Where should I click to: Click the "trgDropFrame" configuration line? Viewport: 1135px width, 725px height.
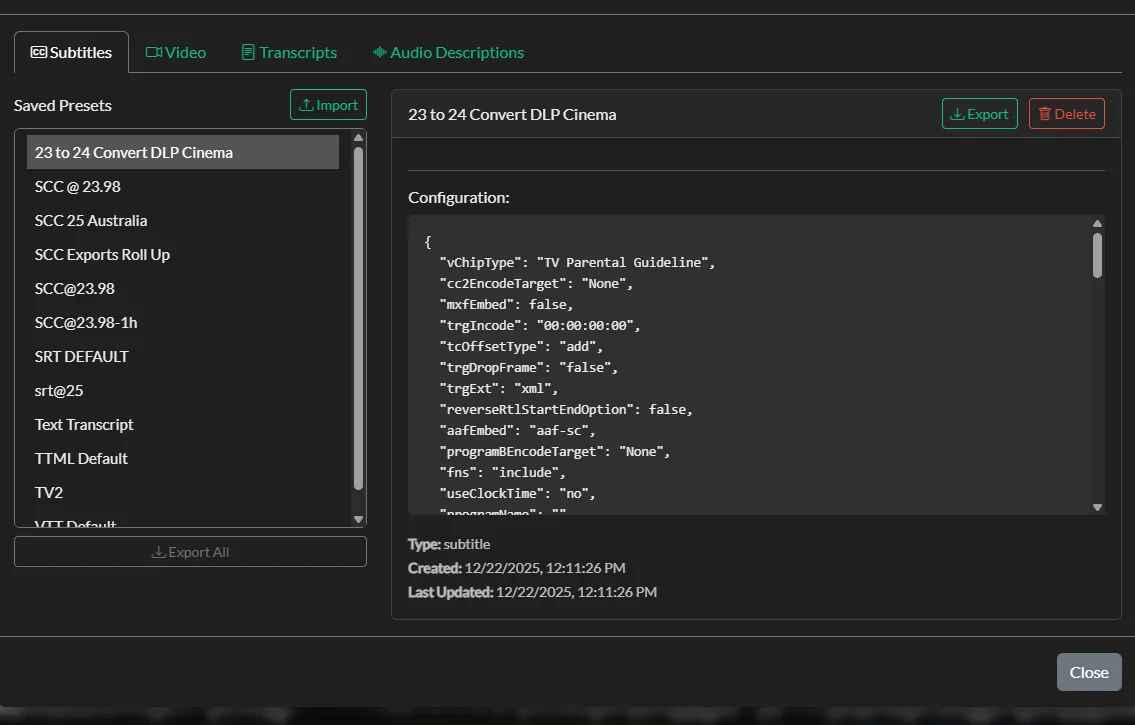(528, 368)
